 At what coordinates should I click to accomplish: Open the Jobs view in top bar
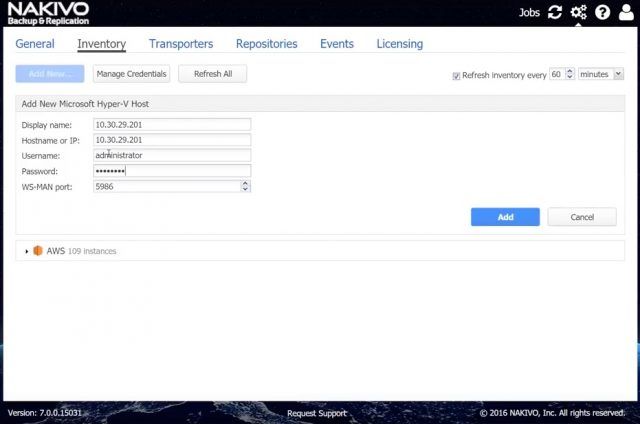[529, 13]
